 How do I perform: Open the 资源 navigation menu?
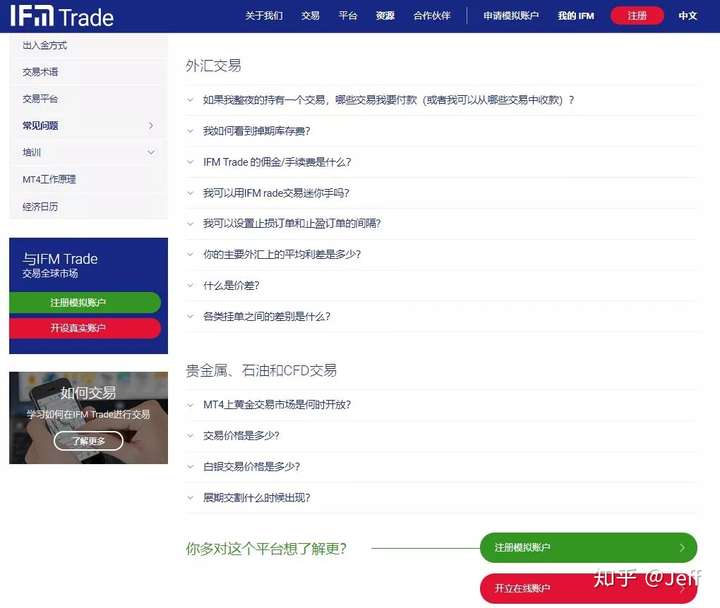385,16
